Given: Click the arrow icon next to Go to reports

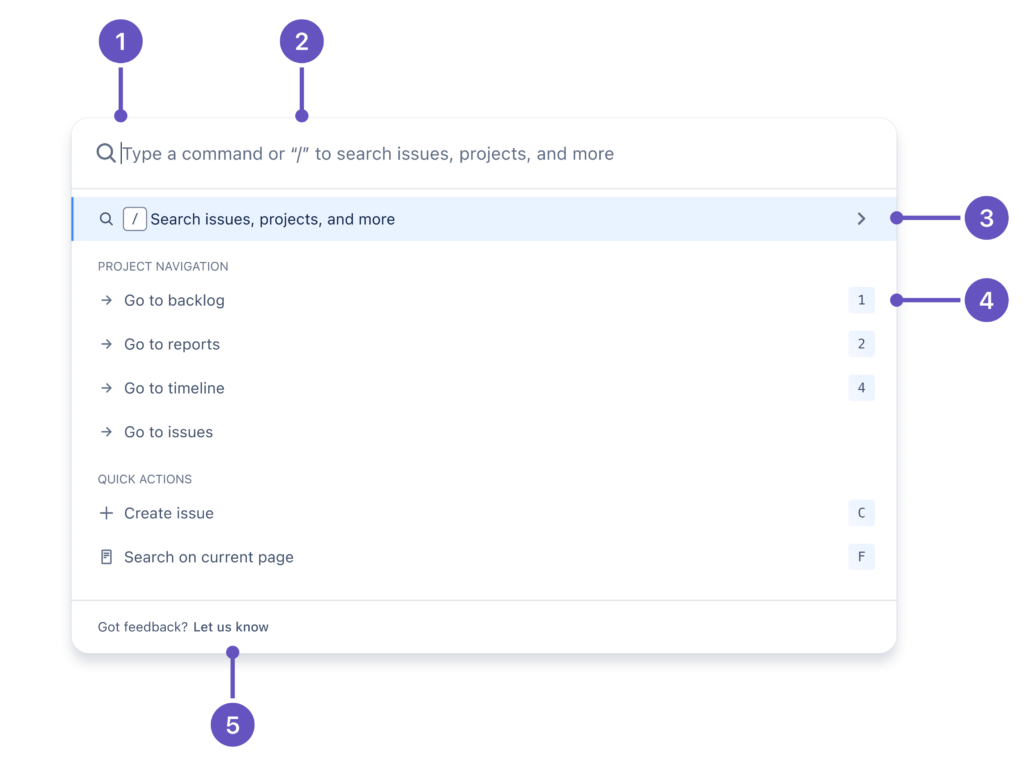Looking at the screenshot, I should 107,344.
